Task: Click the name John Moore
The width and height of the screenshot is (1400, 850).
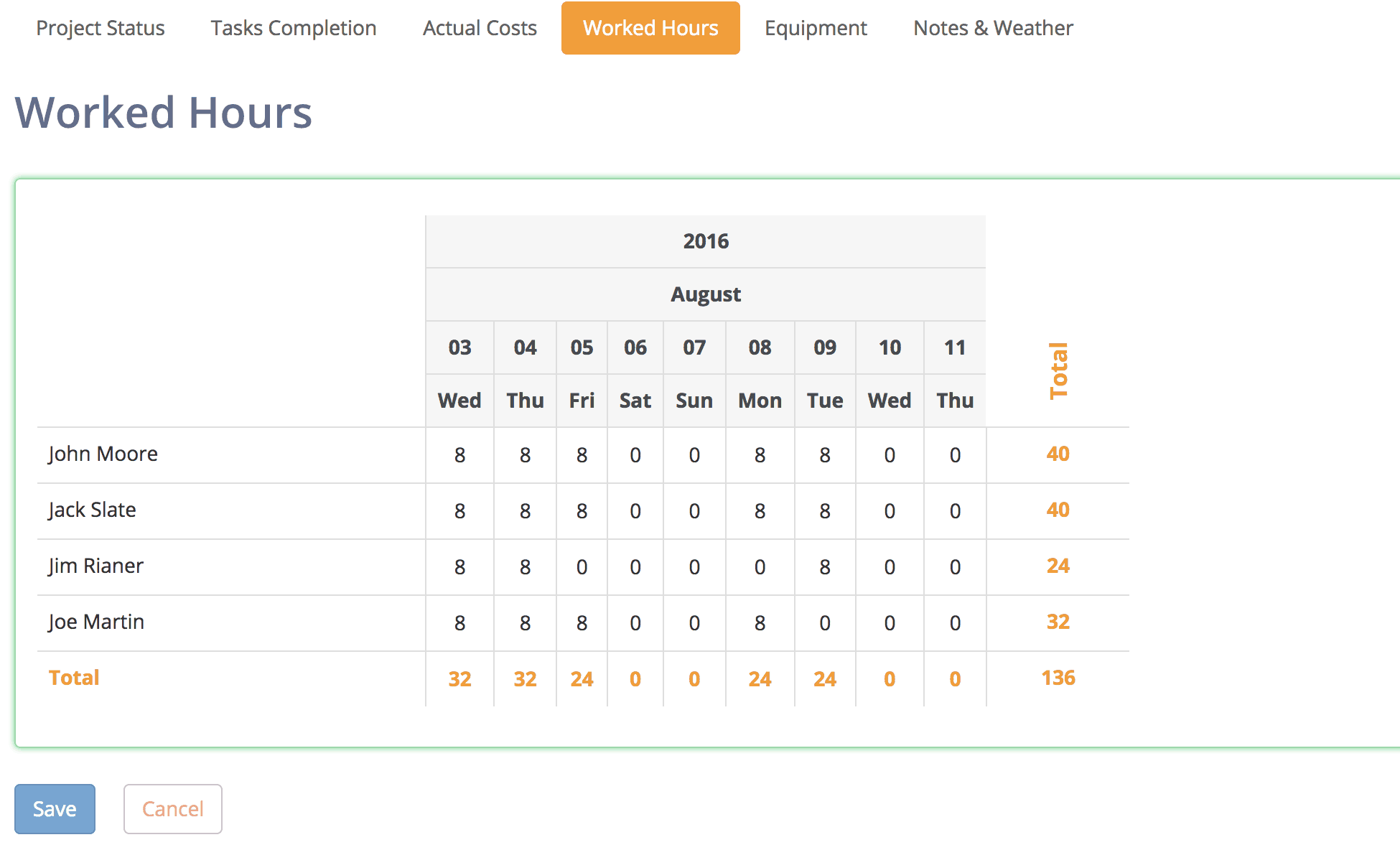Action: click(102, 453)
